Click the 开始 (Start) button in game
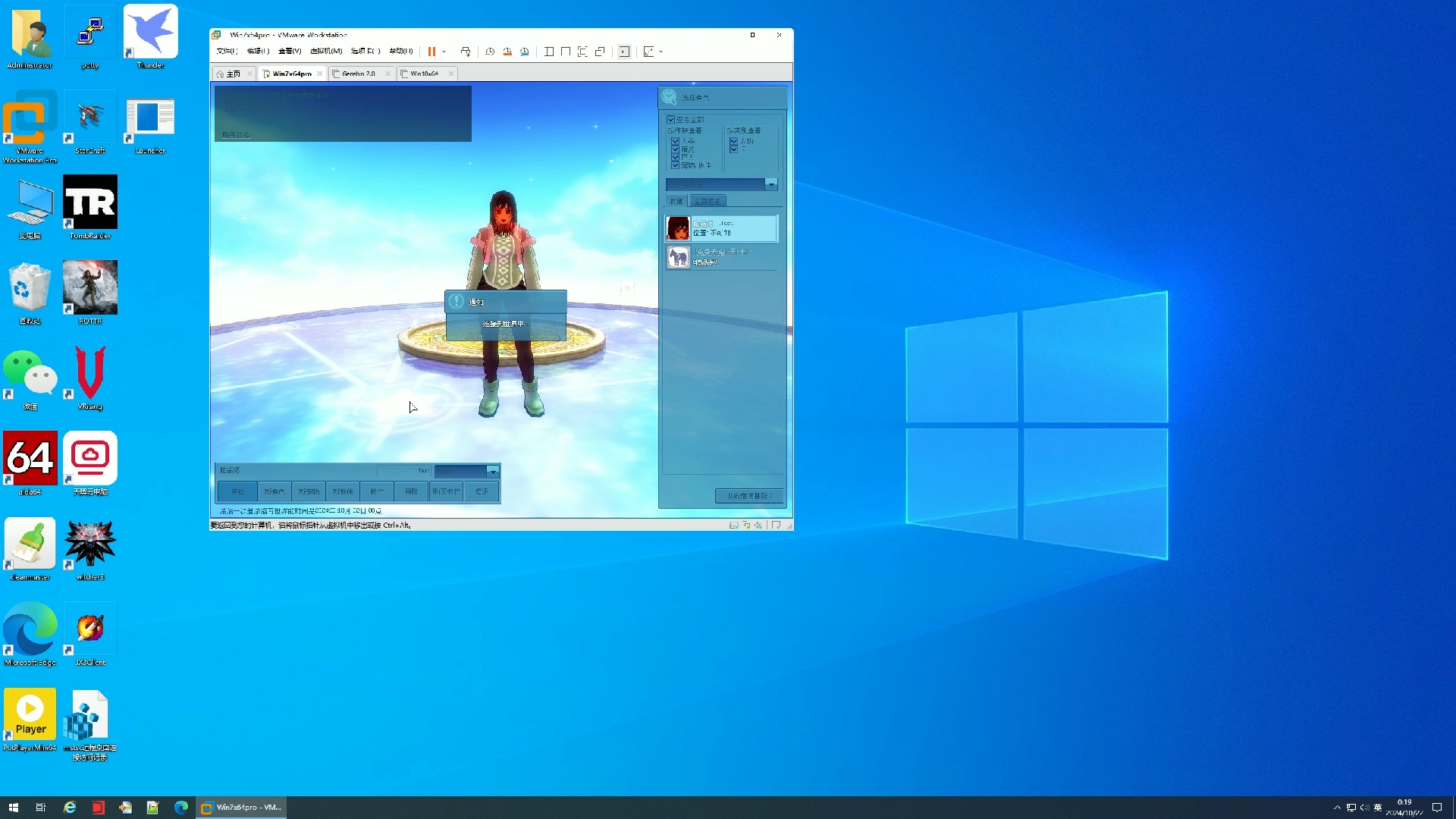Viewport: 1456px width, 819px height. tap(238, 491)
